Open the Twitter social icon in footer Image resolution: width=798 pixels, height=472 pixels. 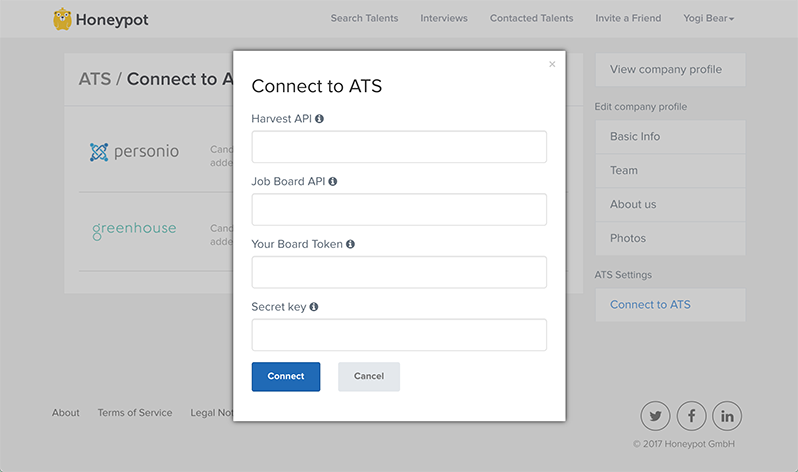655,415
